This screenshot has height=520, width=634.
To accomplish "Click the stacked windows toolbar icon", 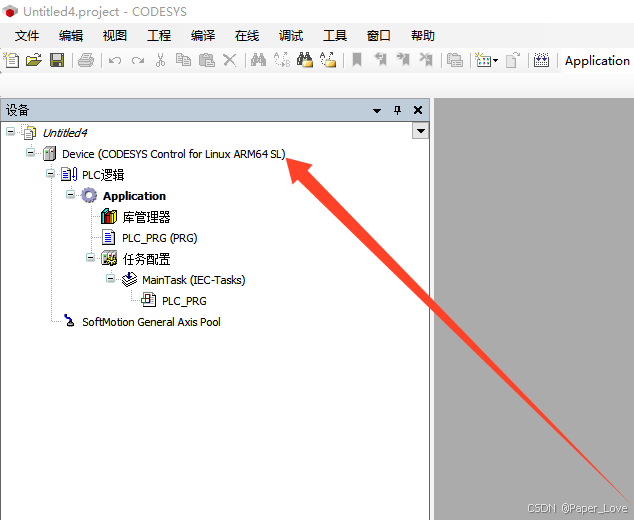I will click(455, 60).
